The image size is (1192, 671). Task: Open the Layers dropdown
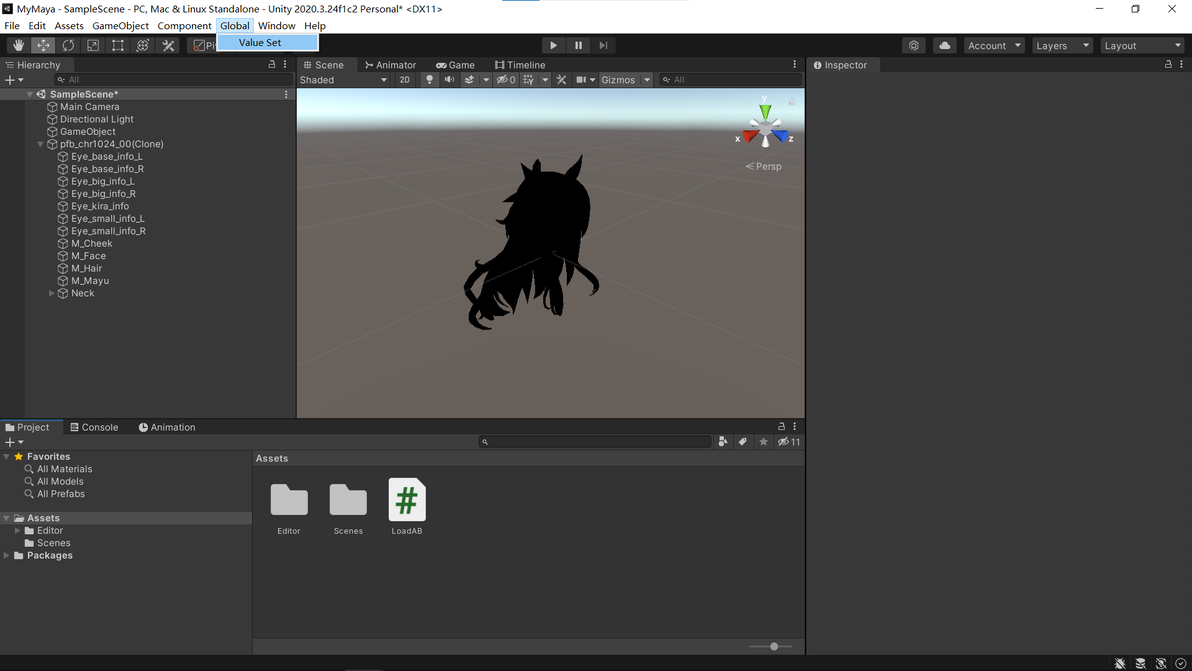1062,46
